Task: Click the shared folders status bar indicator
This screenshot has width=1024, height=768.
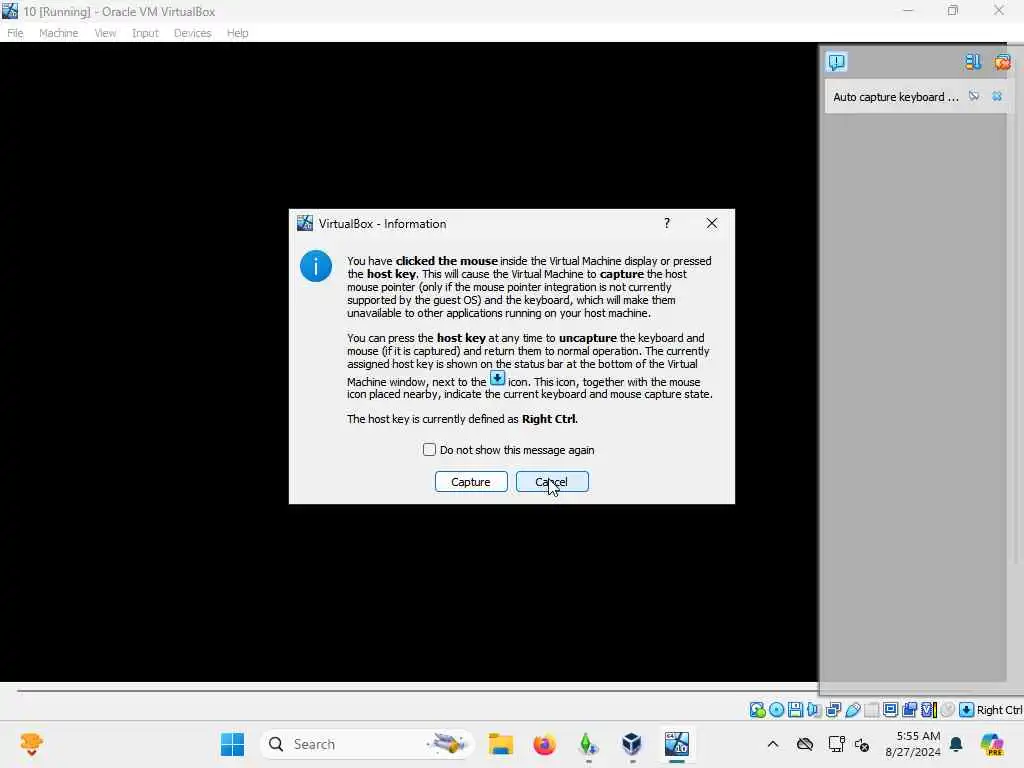Action: point(872,710)
